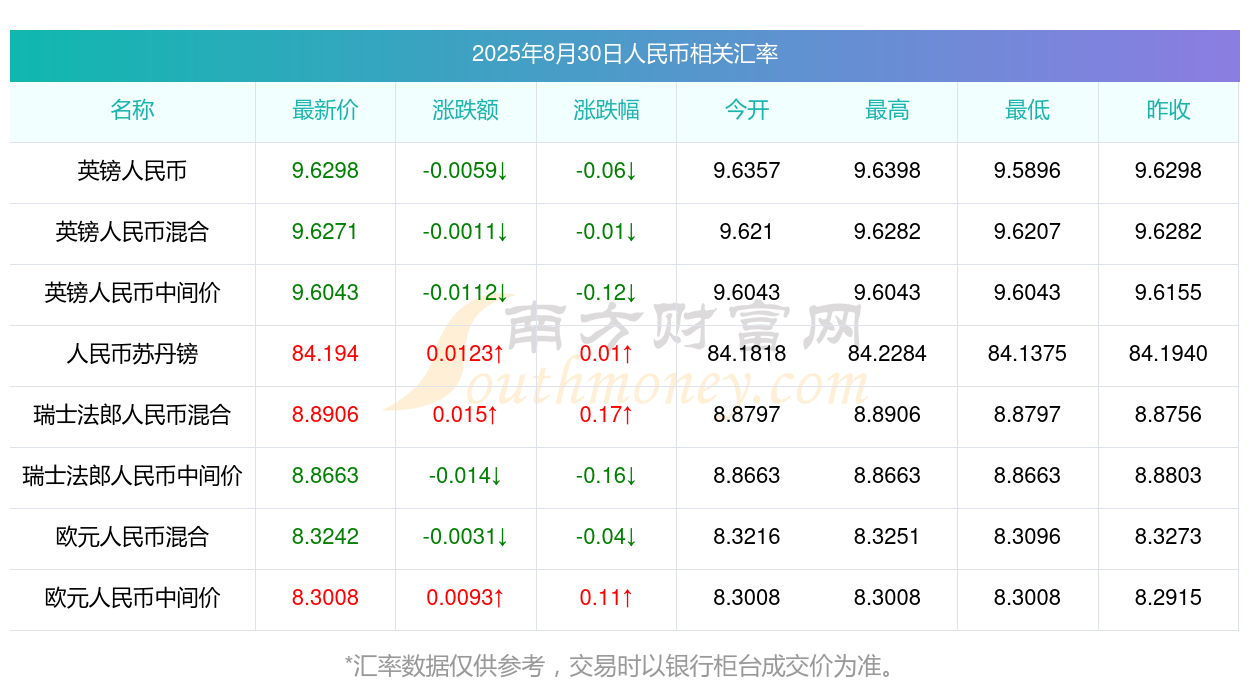The height and width of the screenshot is (698, 1250).
Task: Click the row name 瑞士法郎人民币中间价
Action: coord(132,476)
